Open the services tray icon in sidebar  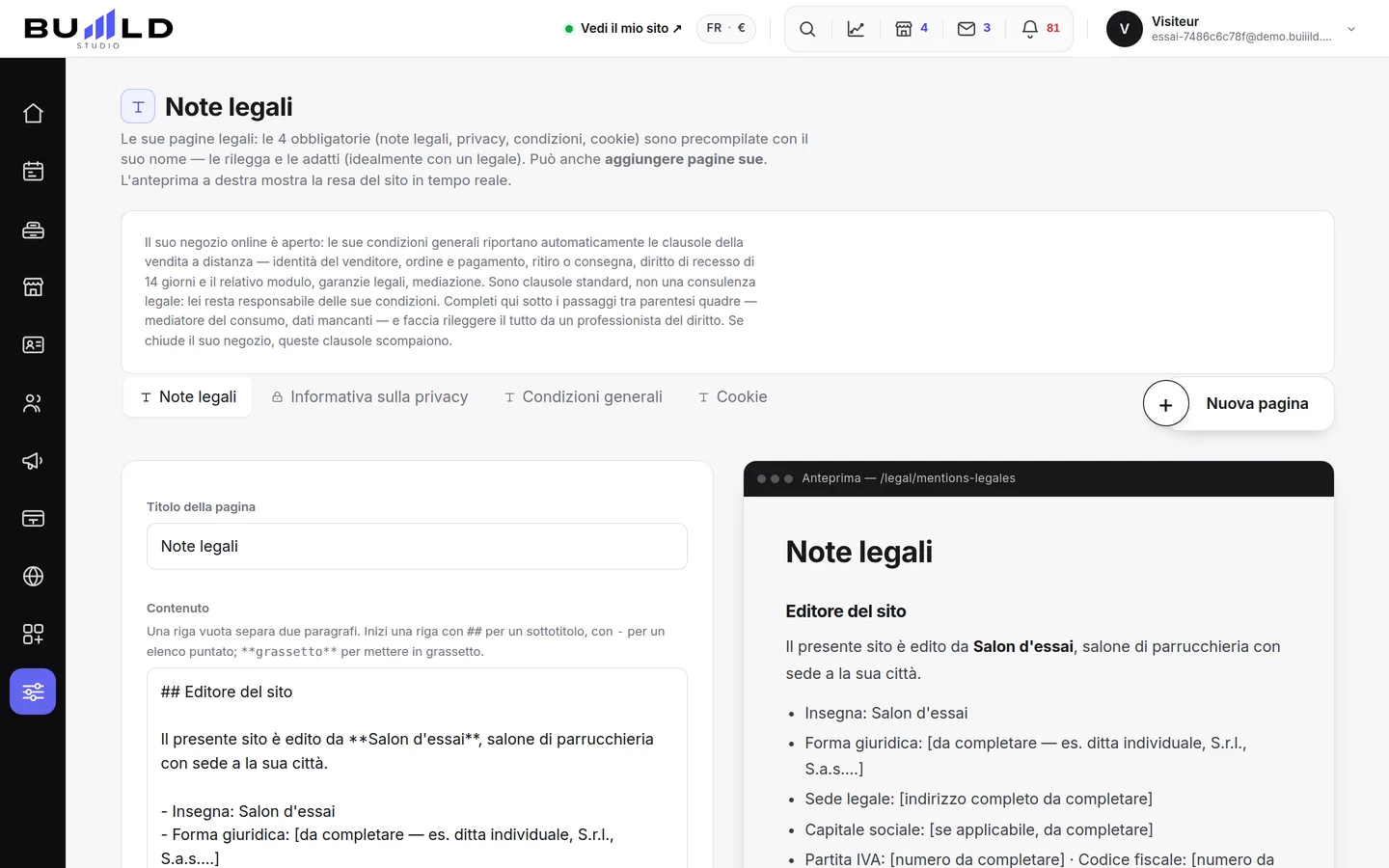tap(33, 230)
